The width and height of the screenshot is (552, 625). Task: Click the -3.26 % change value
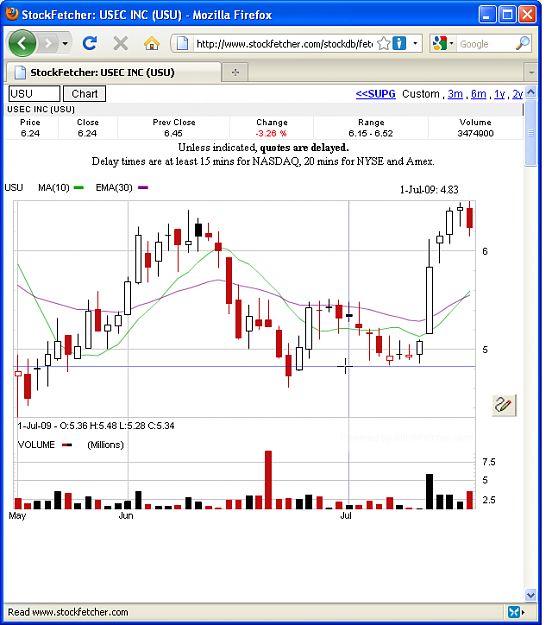(x=271, y=134)
